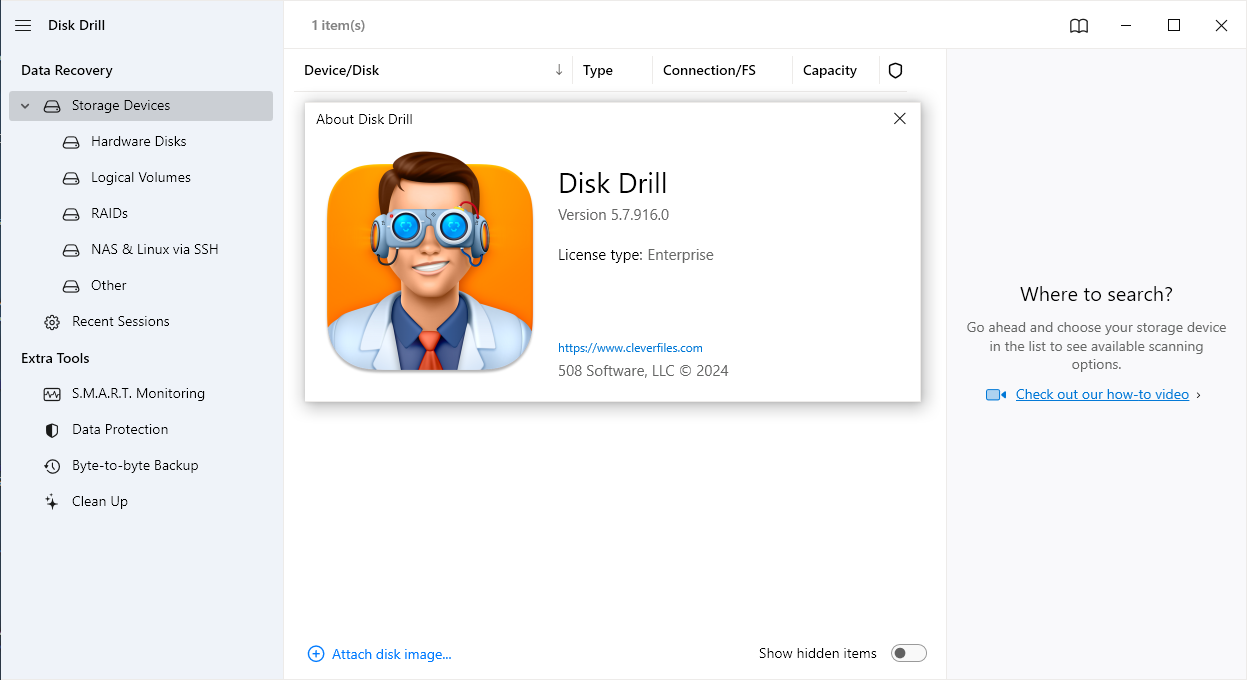Image resolution: width=1247 pixels, height=680 pixels.
Task: Click the Disk Drill mascot logo image
Action: point(430,262)
